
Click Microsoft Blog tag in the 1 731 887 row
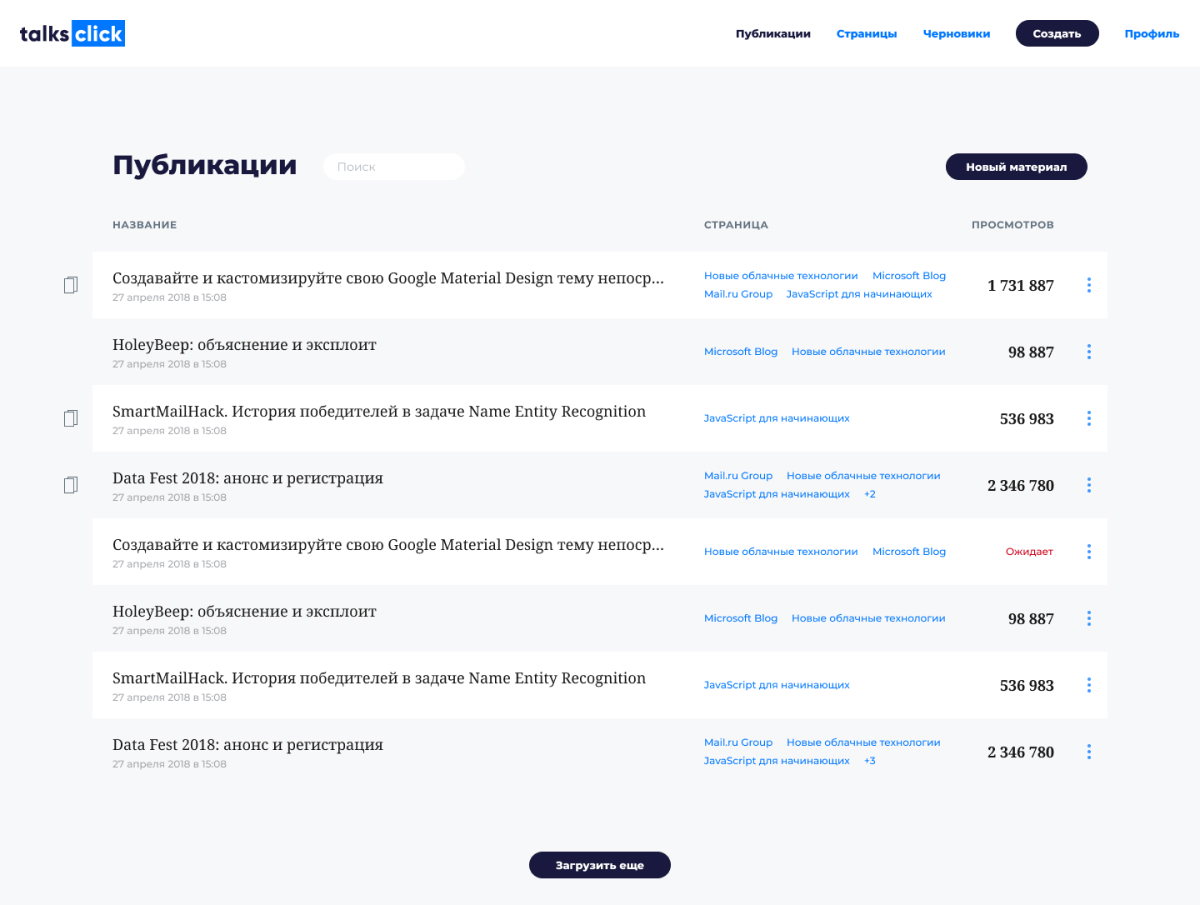pyautogui.click(x=909, y=276)
